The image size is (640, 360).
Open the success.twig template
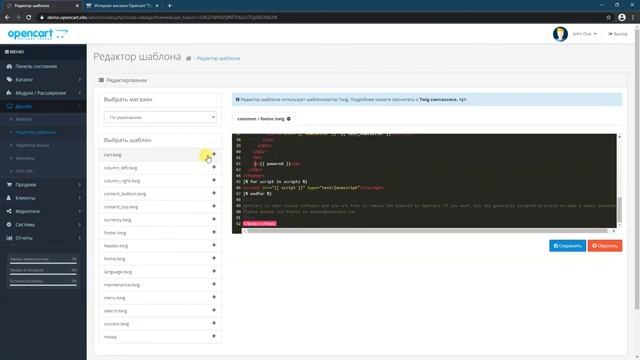[160, 324]
